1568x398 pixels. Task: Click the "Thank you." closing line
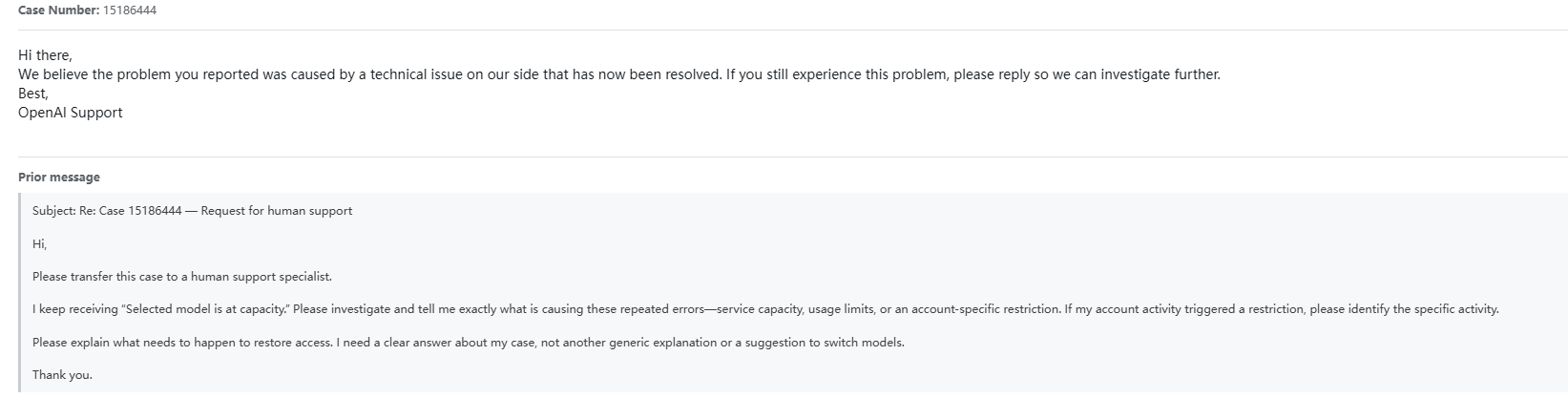(x=62, y=375)
